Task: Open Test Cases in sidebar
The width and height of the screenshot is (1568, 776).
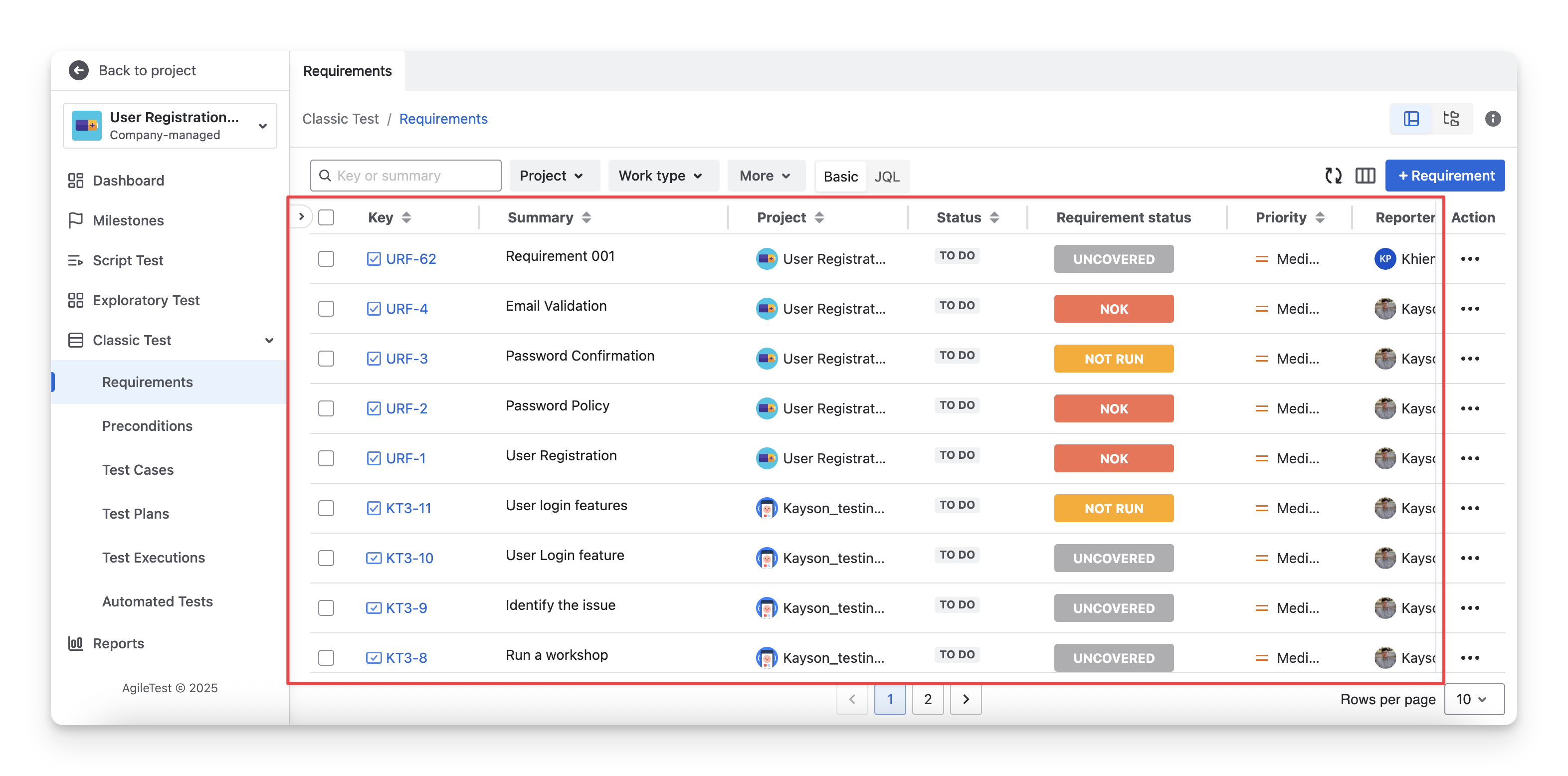Action: click(138, 470)
